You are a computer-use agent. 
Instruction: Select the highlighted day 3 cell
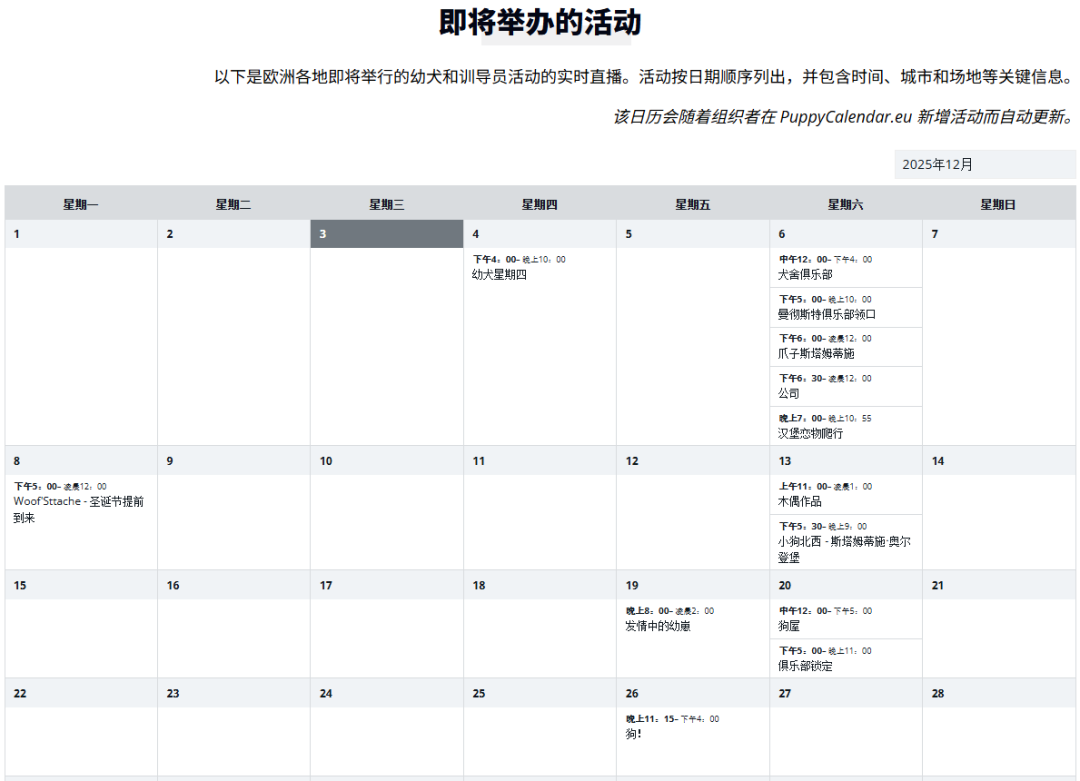386,234
